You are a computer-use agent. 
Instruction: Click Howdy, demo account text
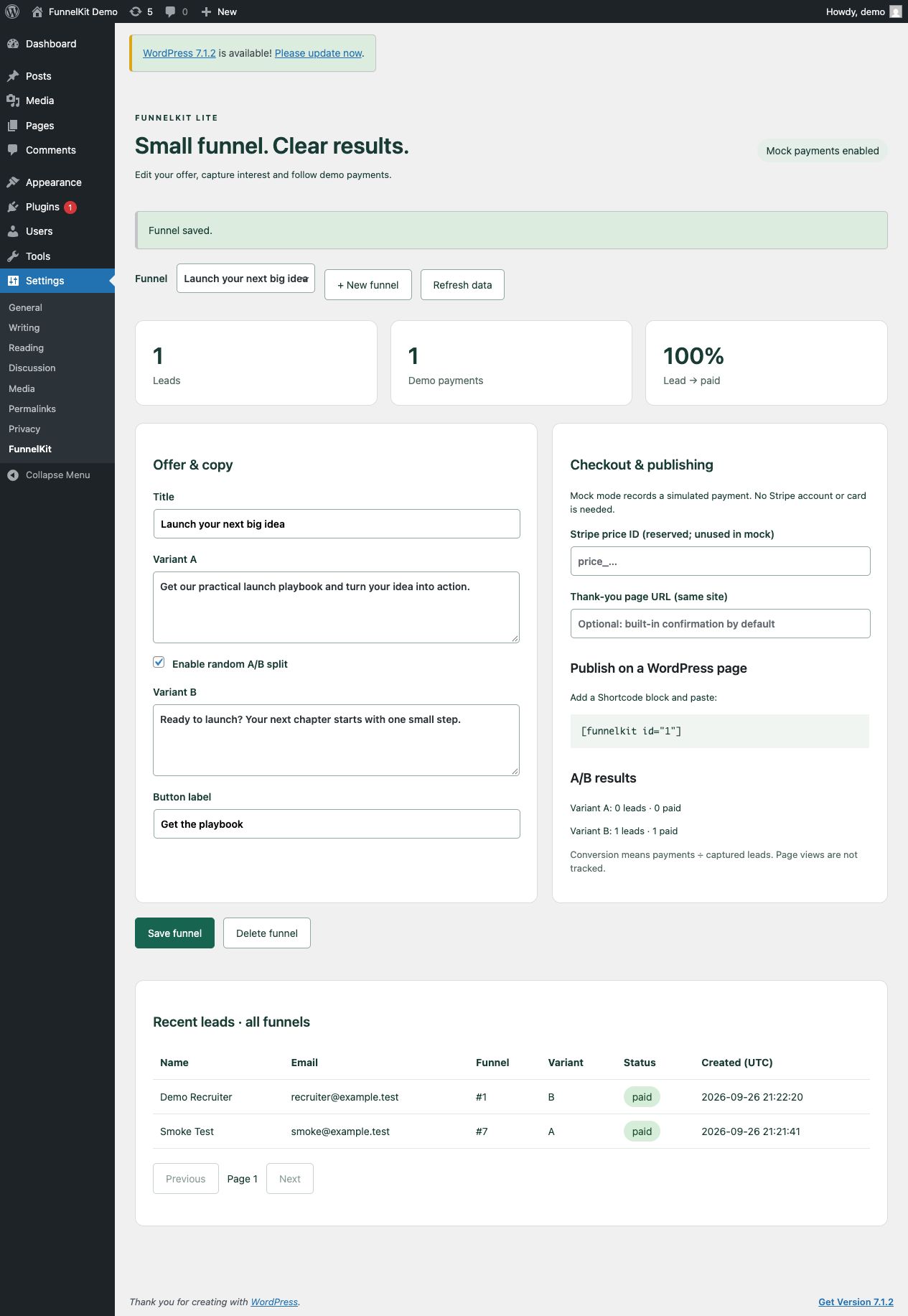click(x=855, y=11)
